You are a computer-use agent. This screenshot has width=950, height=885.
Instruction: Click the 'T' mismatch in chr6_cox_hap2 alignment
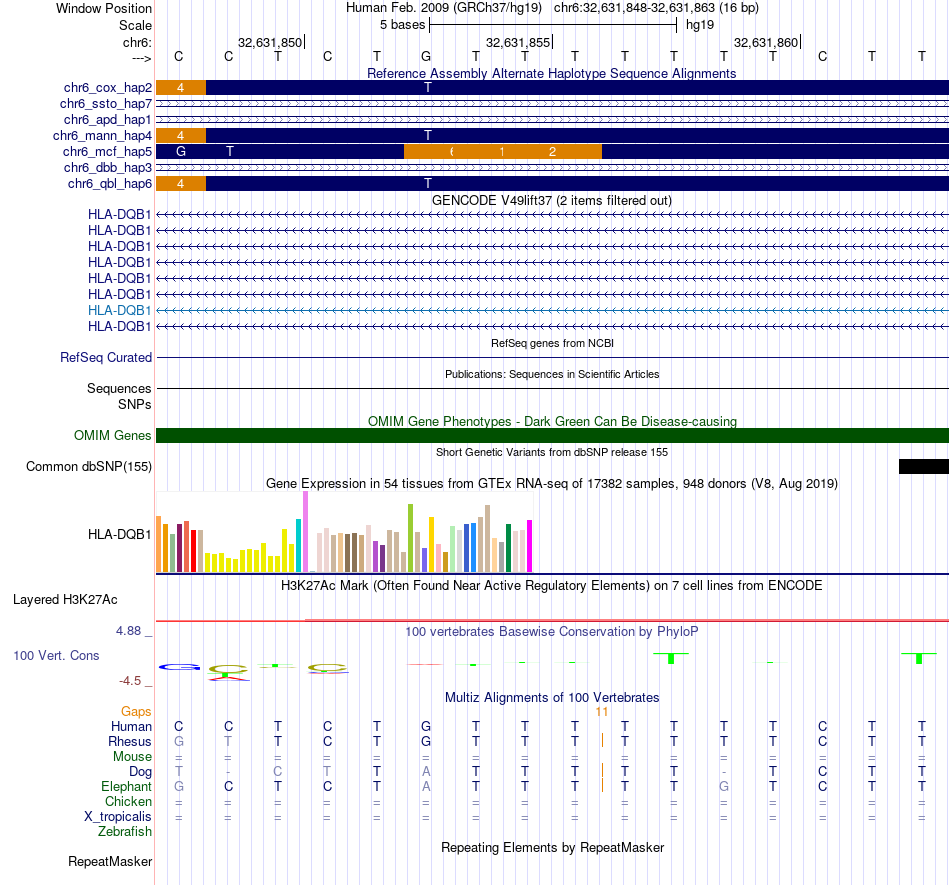pyautogui.click(x=428, y=88)
